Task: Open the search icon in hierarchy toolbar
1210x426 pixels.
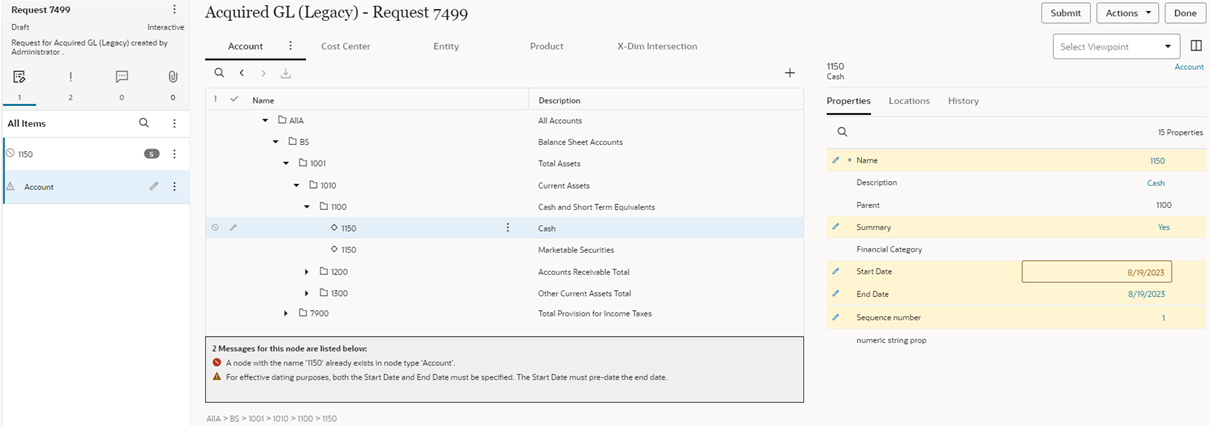Action: tap(220, 73)
